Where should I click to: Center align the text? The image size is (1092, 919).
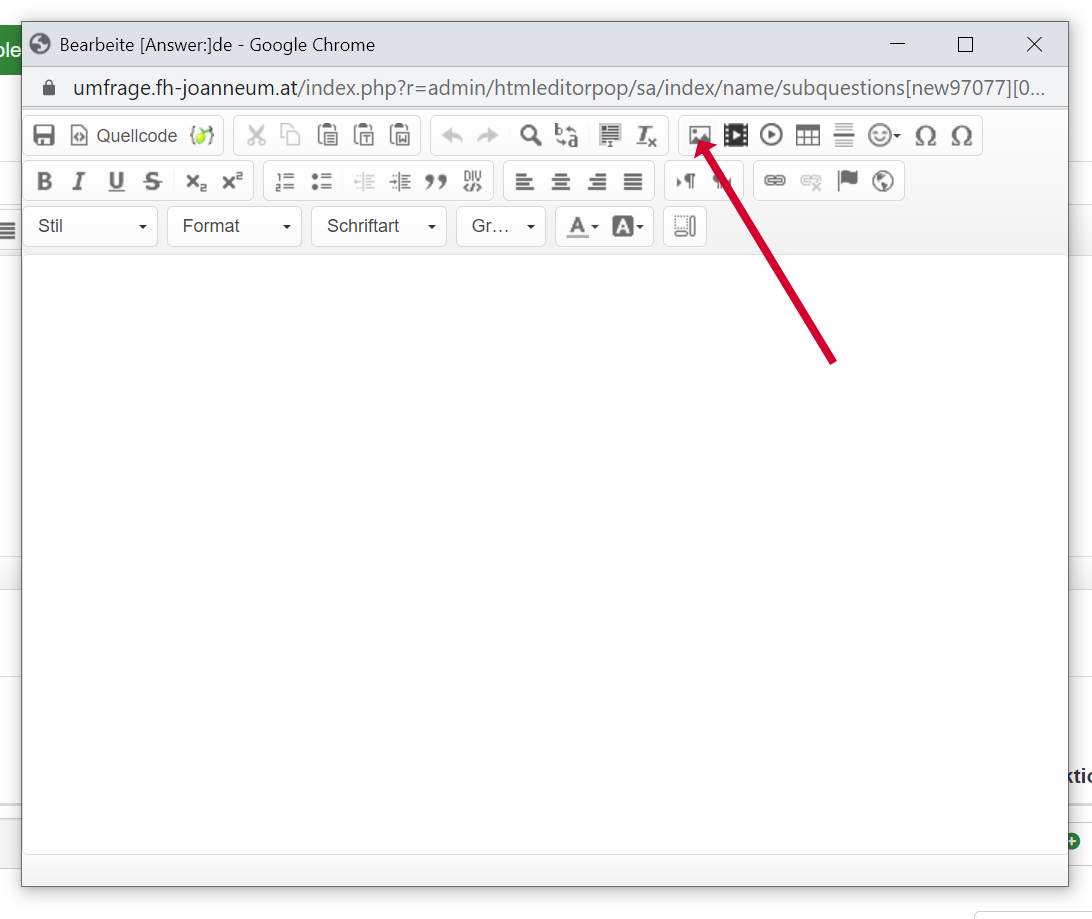point(561,181)
